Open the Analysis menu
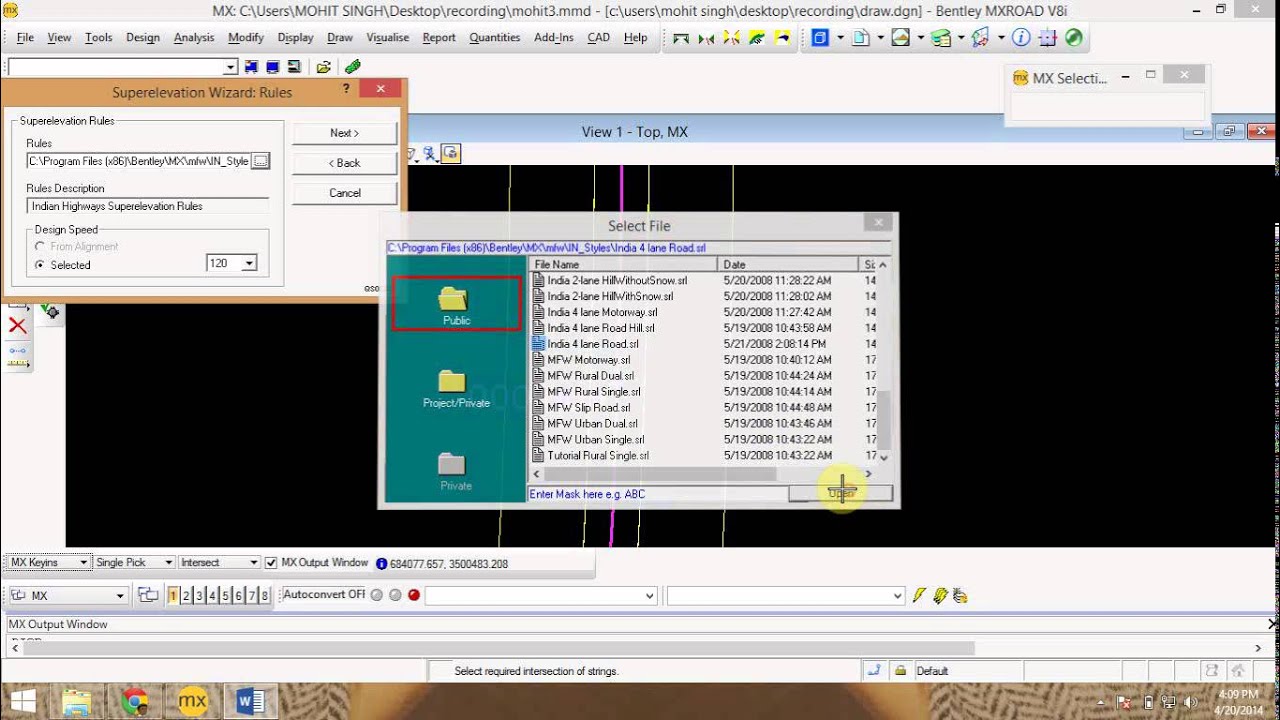Viewport: 1280px width, 720px height. (194, 38)
